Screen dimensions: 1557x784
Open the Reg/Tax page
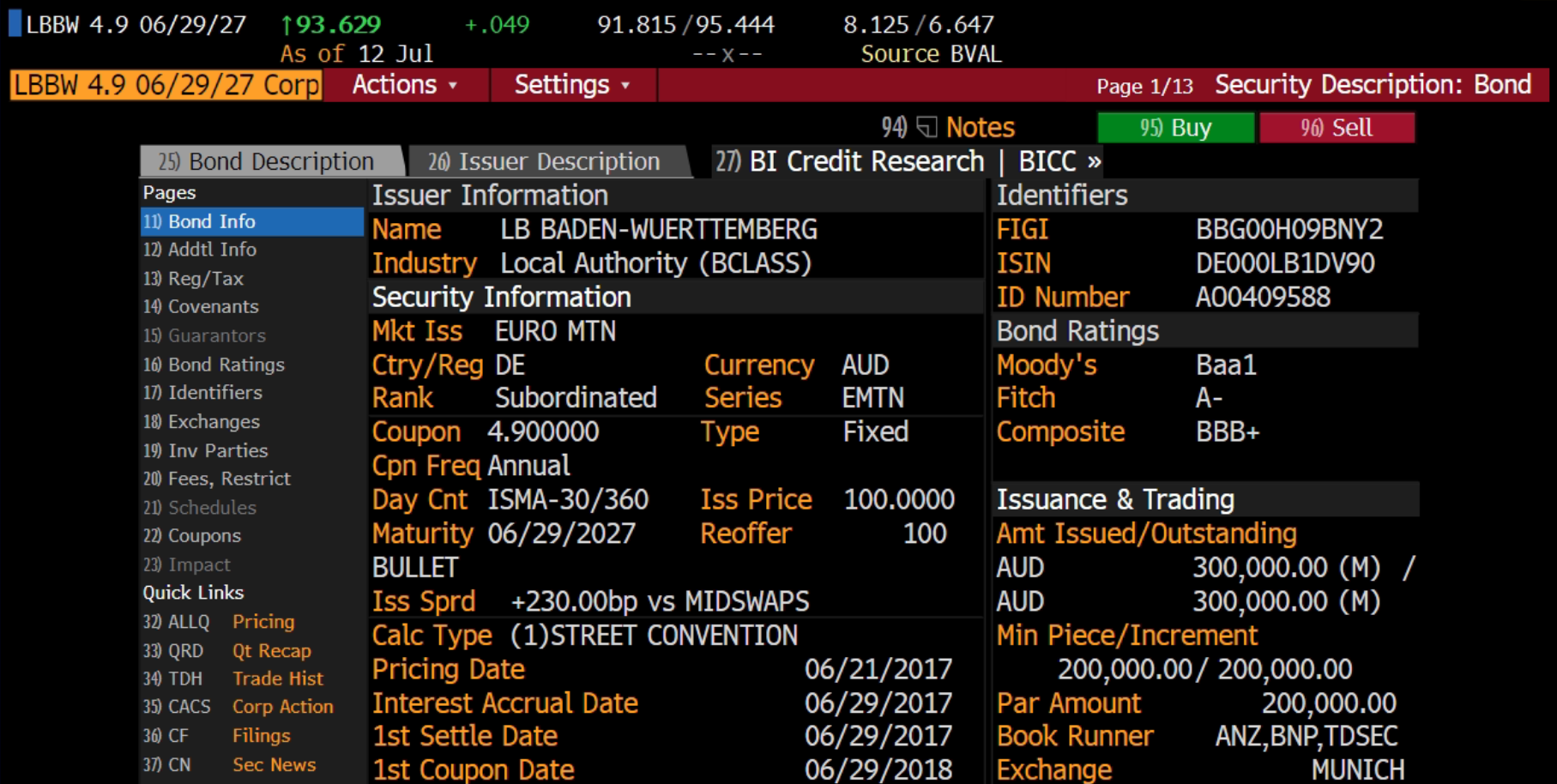click(x=252, y=278)
